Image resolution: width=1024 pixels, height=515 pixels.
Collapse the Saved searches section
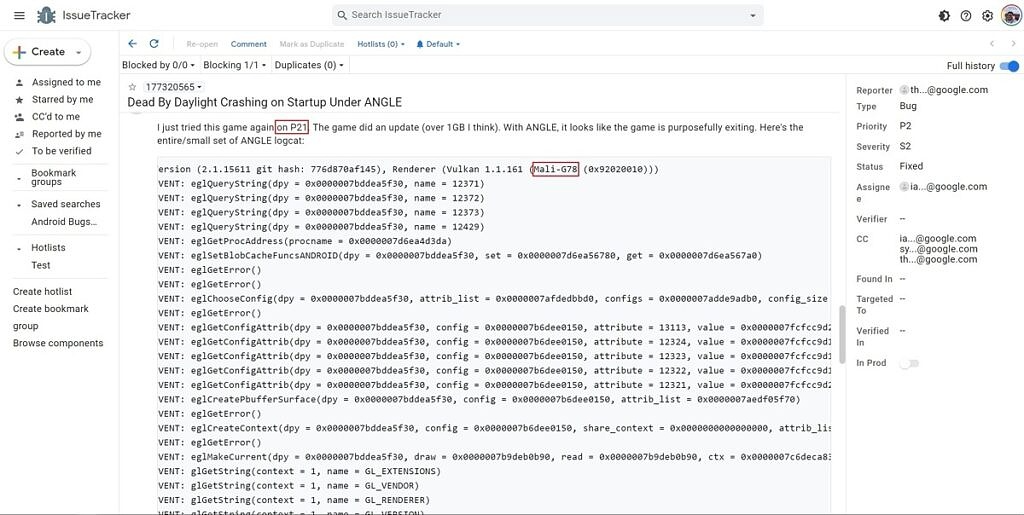tap(20, 204)
